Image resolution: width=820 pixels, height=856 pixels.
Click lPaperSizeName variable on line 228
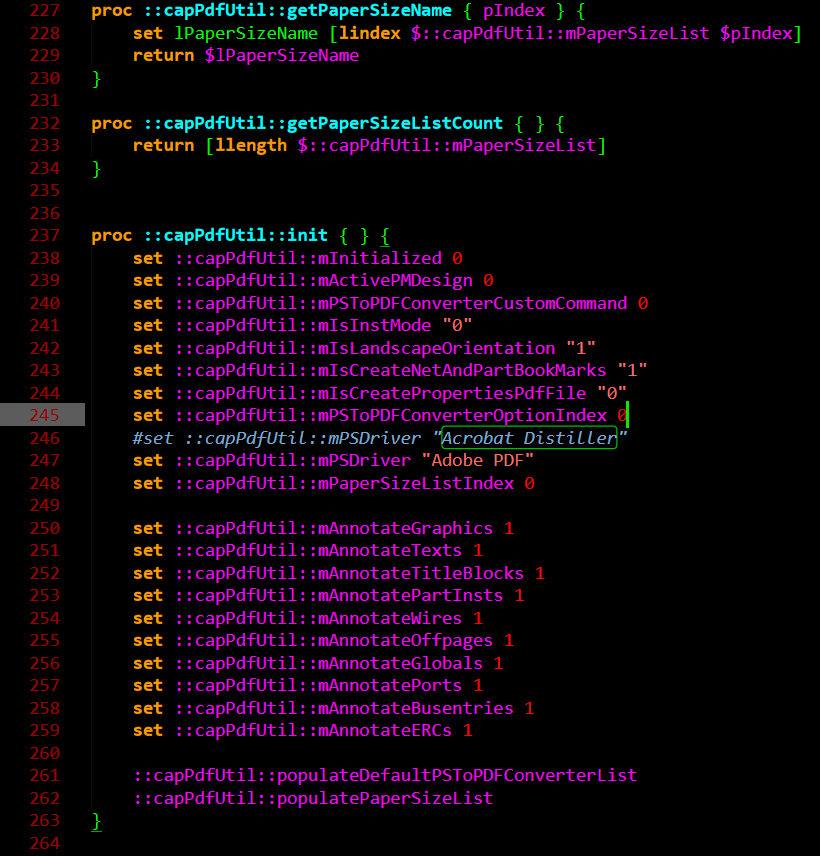pos(246,33)
